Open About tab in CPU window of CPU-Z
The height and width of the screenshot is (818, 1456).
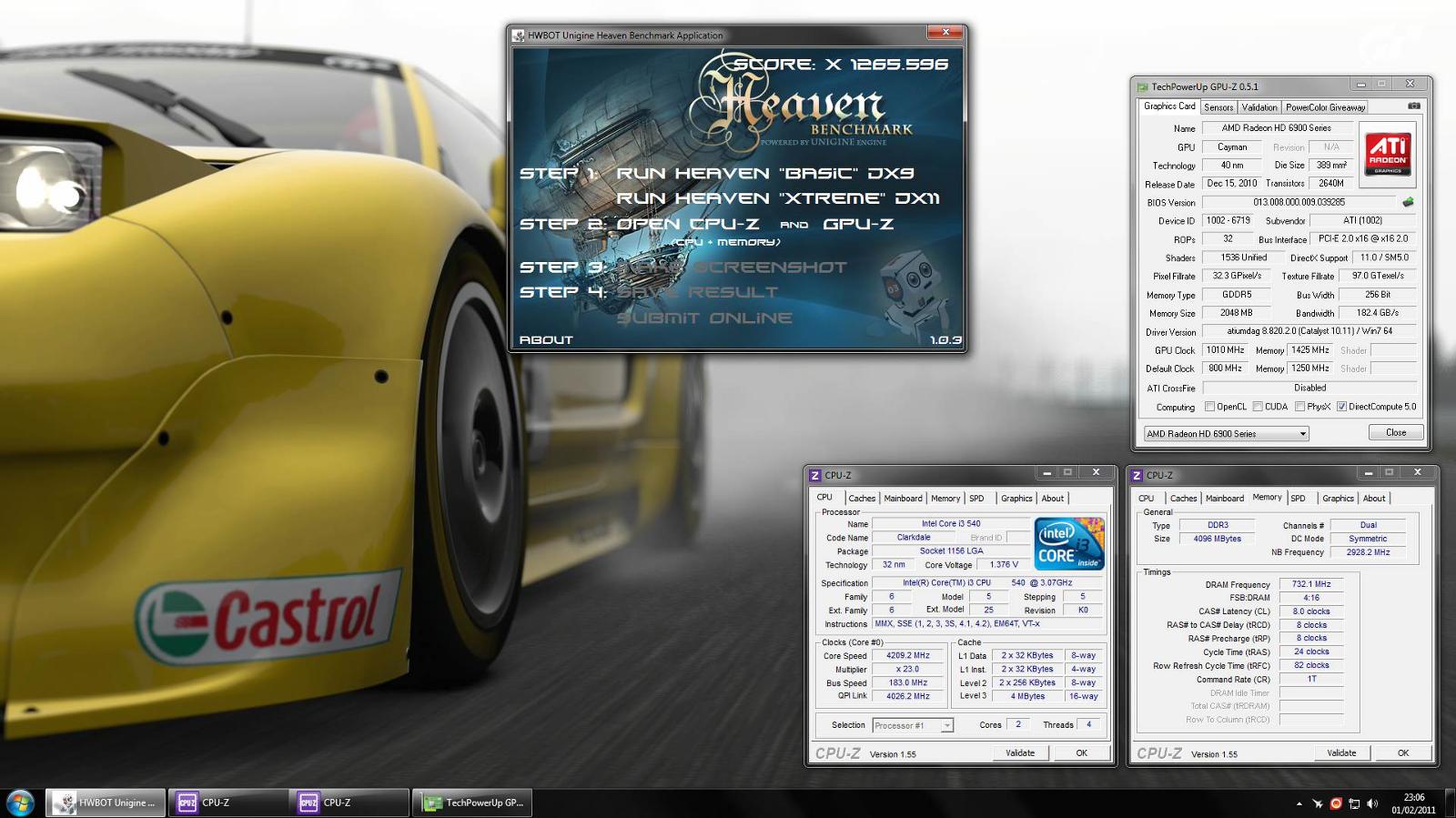(x=1053, y=499)
